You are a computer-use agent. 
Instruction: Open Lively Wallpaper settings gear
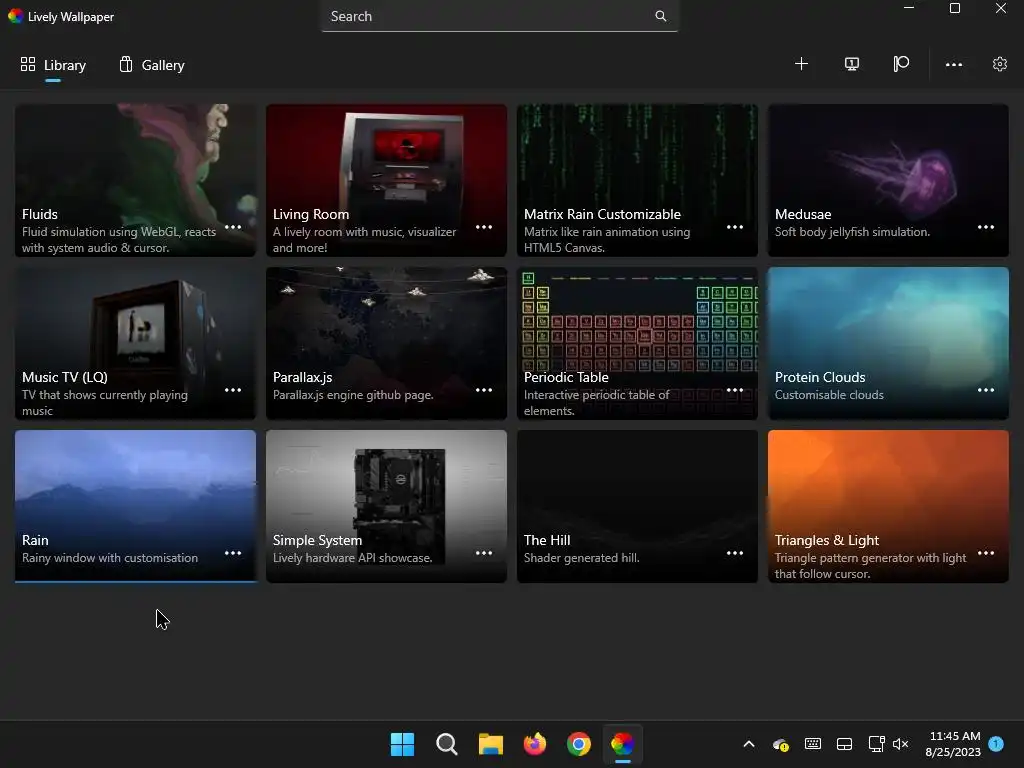pyautogui.click(x=1000, y=64)
